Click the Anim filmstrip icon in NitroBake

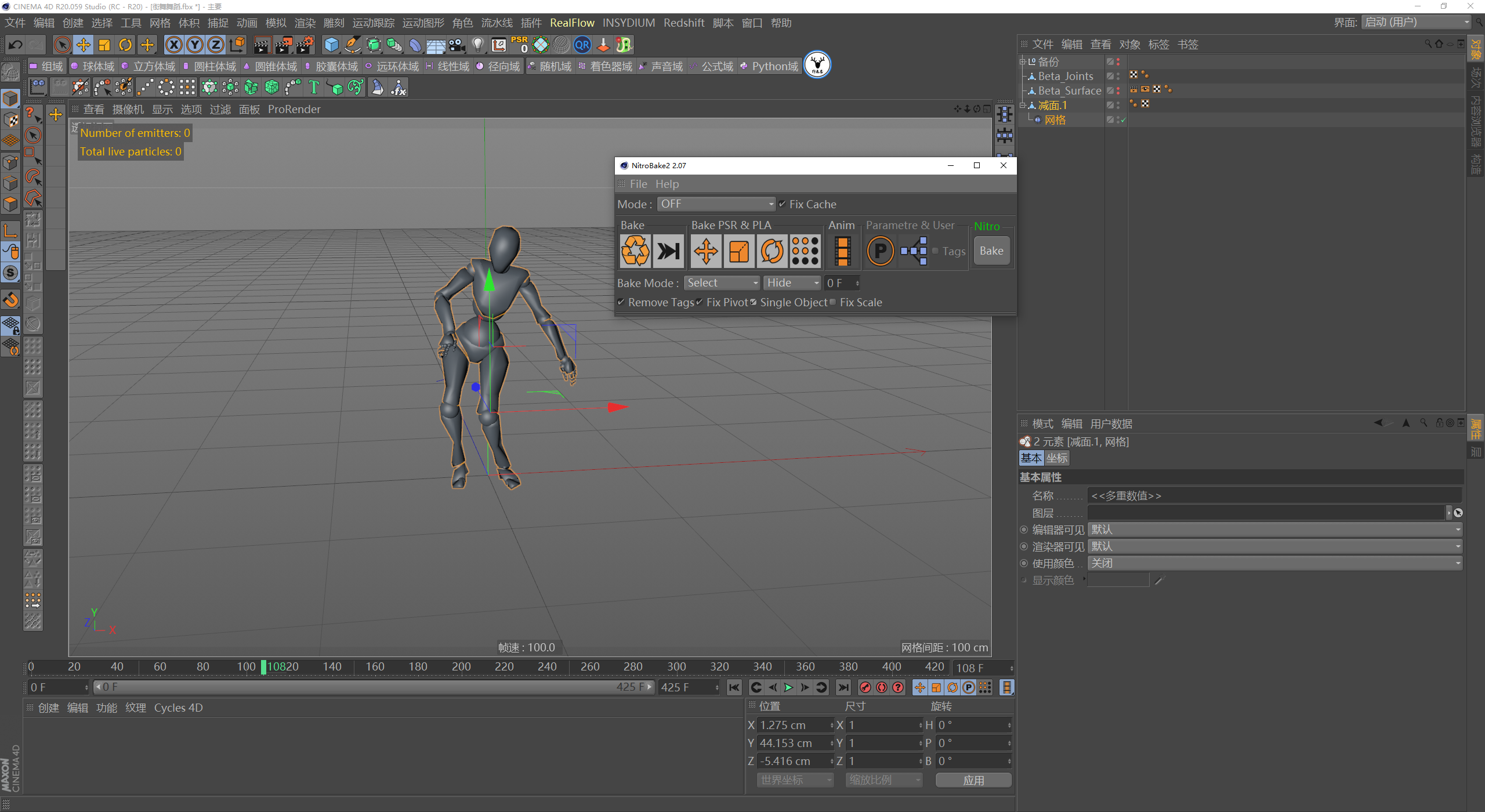[x=842, y=251]
